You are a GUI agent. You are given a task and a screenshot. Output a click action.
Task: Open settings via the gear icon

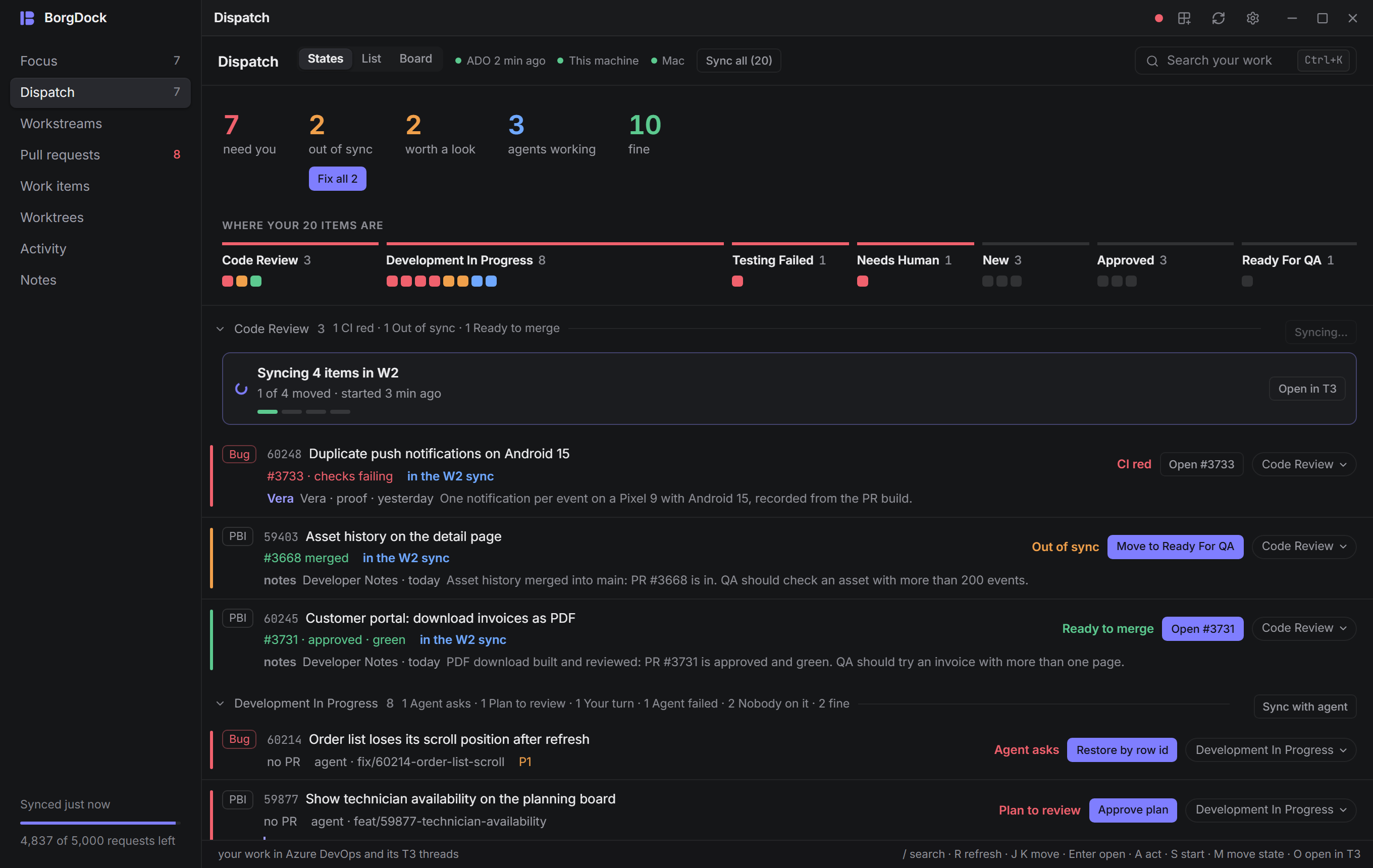tap(1253, 18)
